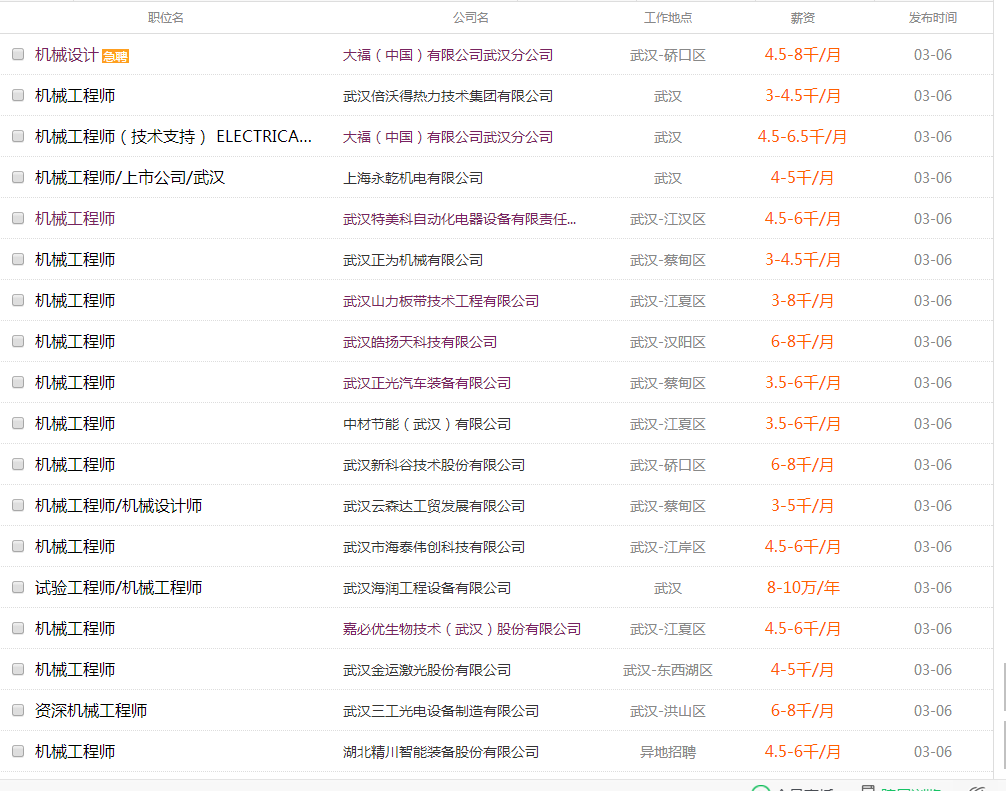Click the 4.5-6.5千/月 salary value
The image size is (1006, 791).
point(803,137)
